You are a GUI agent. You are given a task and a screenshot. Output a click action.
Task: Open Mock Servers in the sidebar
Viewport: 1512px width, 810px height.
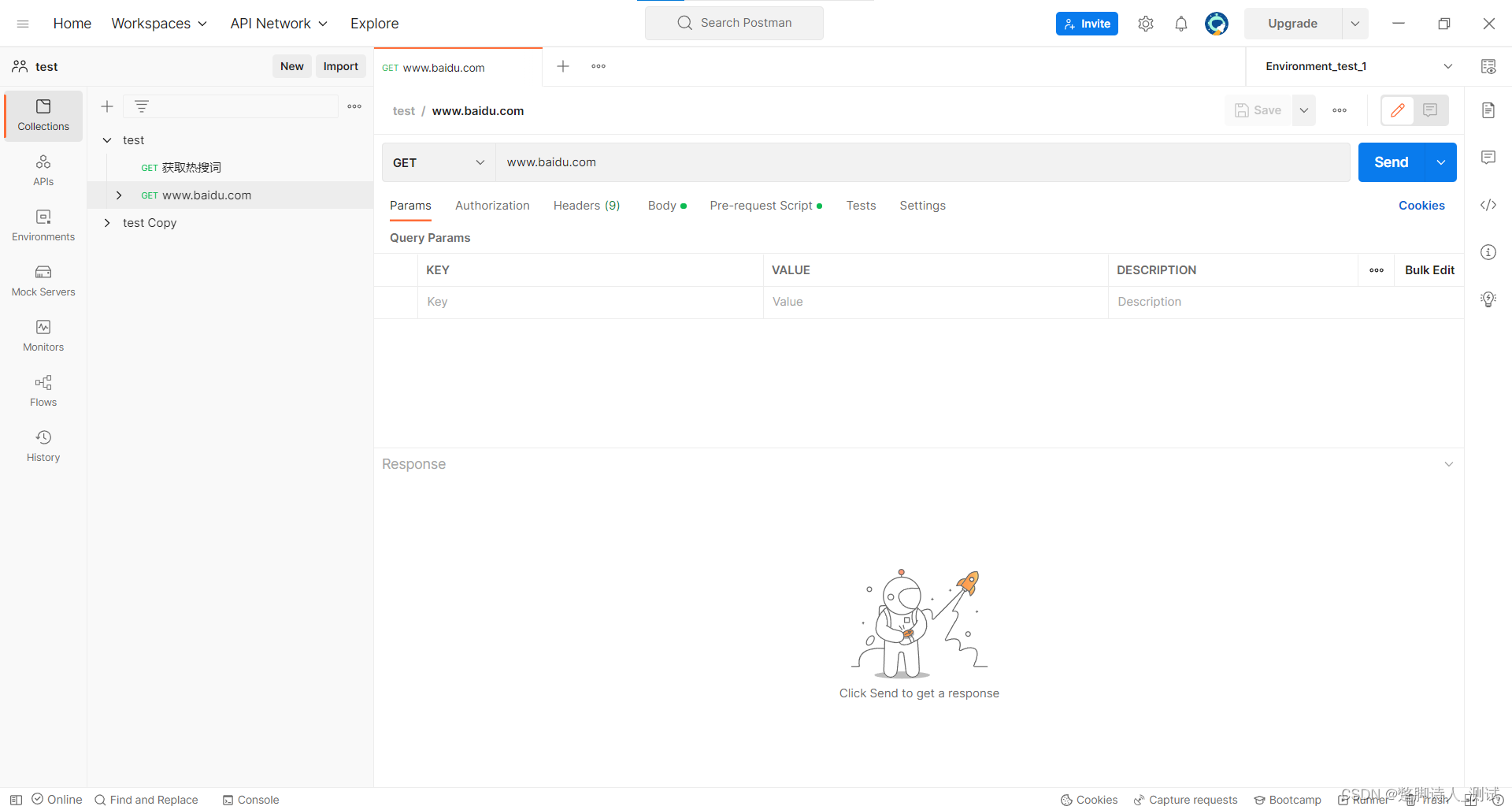pos(43,281)
